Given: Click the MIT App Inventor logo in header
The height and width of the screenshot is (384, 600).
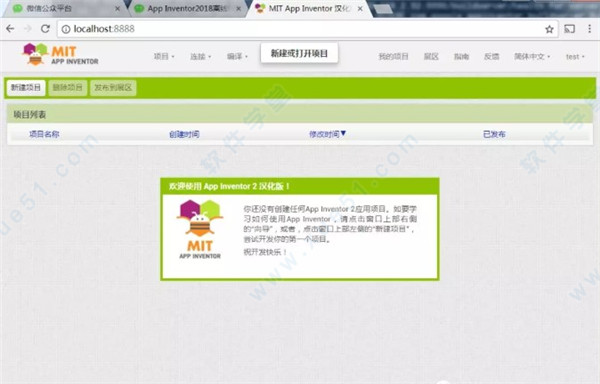Looking at the screenshot, I should point(60,54).
